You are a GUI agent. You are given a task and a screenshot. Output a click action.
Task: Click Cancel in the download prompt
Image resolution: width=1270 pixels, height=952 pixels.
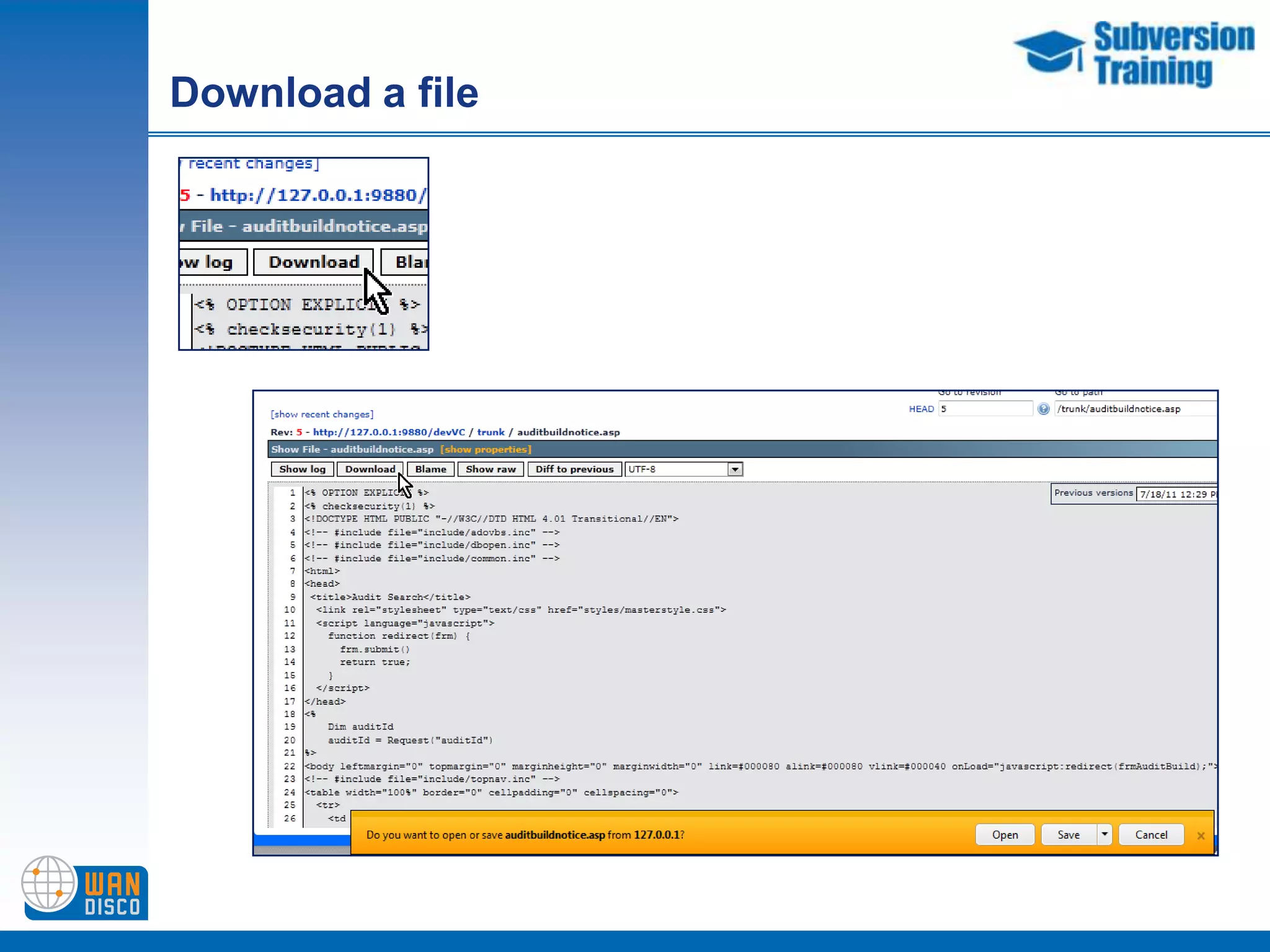1151,835
